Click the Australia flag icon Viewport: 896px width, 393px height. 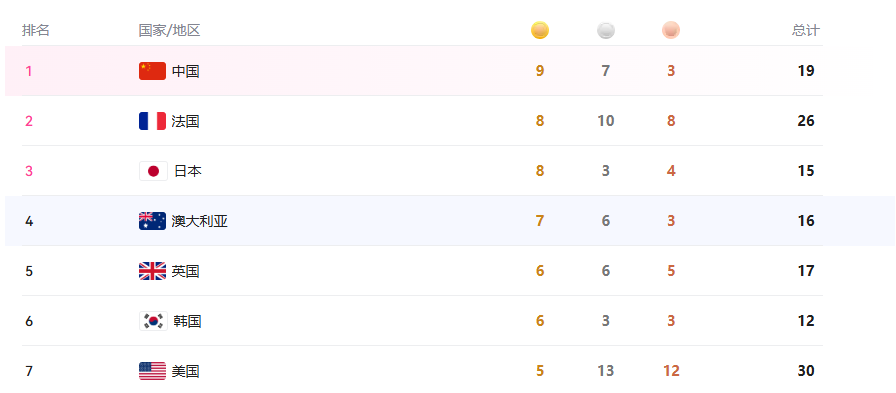point(153,221)
